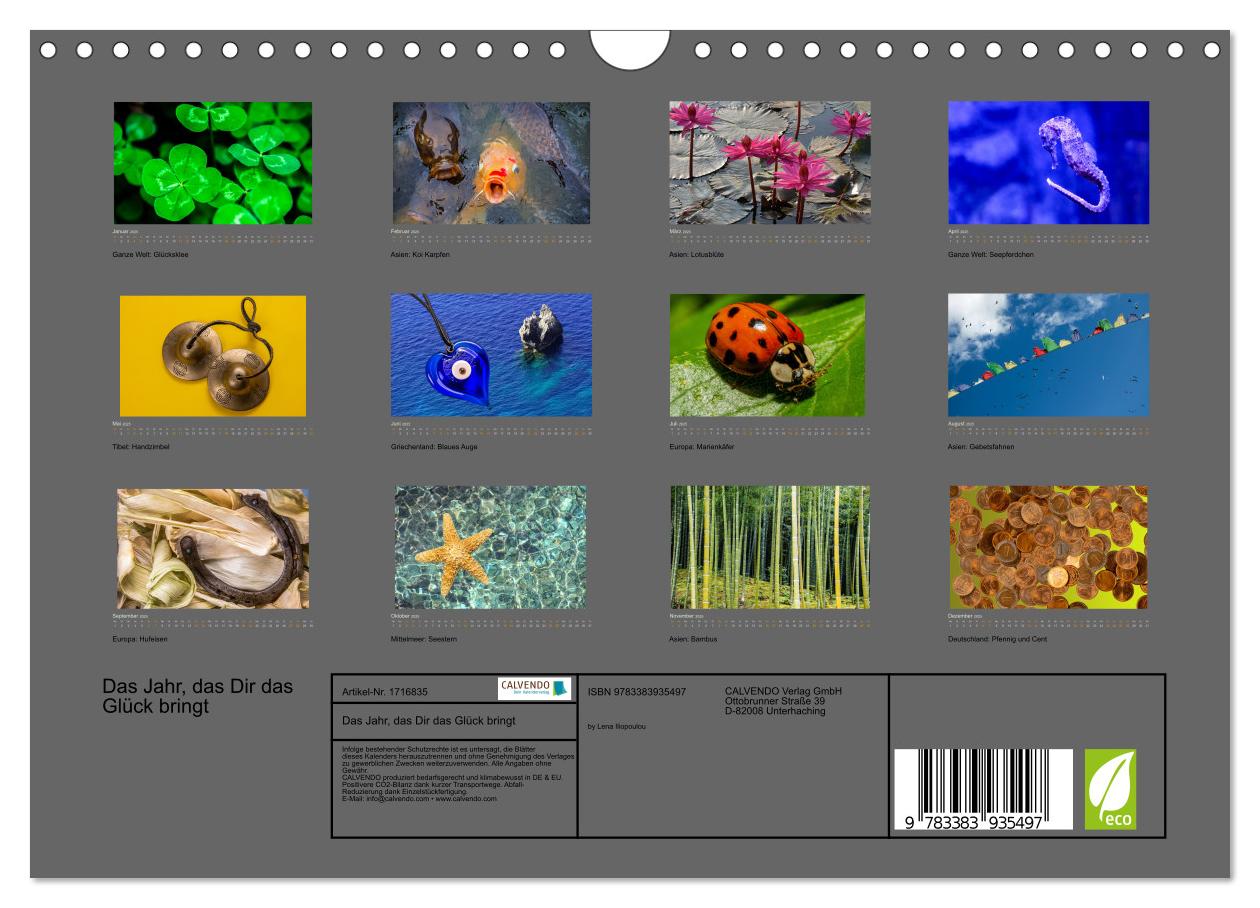Screen dimensions: 1260x908
Task: Click caption 'Deutschland: Pfennig und Cent'
Action: [x=997, y=639]
